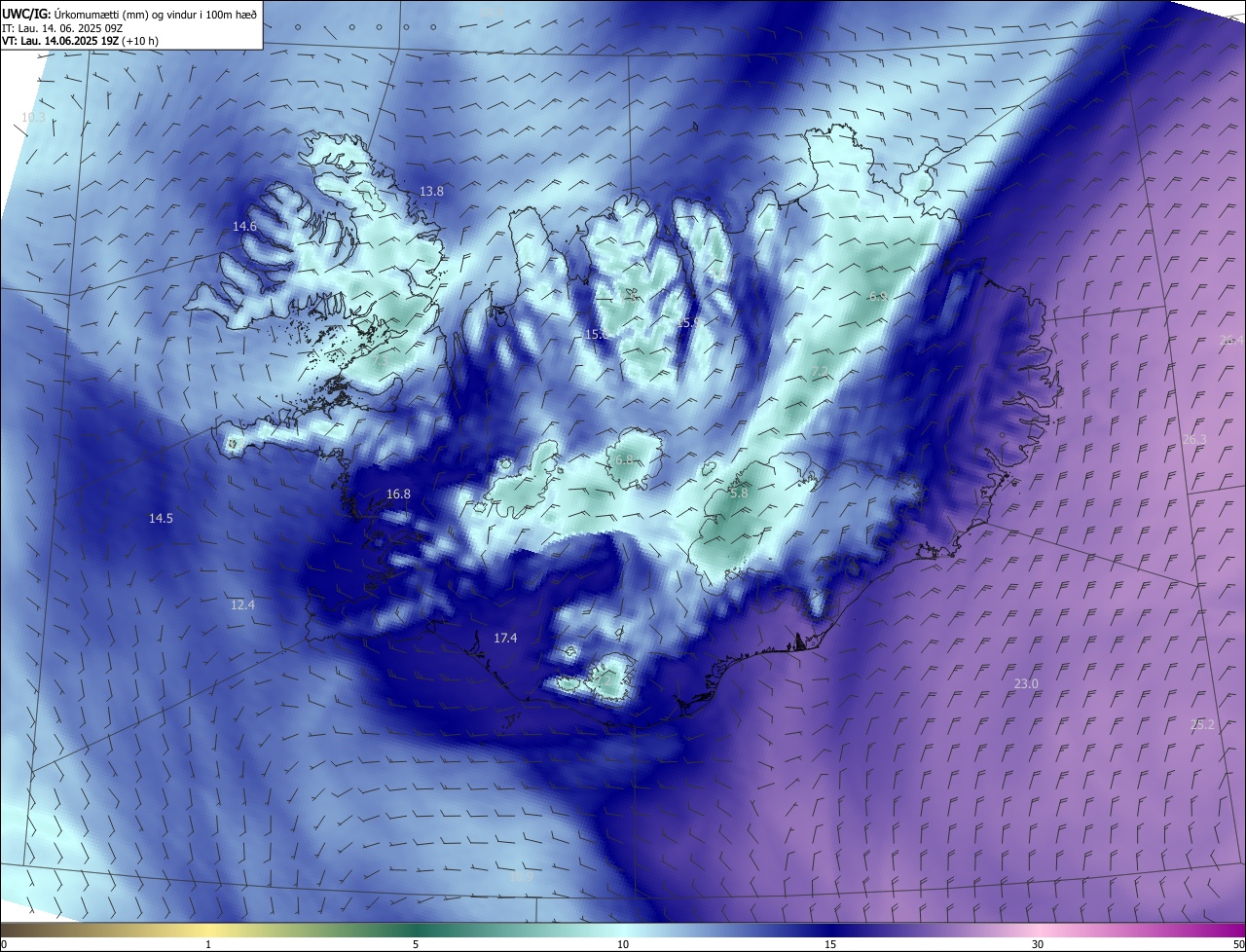Click the 5.8 value over the large glacier
1246x952 pixels.
739,493
